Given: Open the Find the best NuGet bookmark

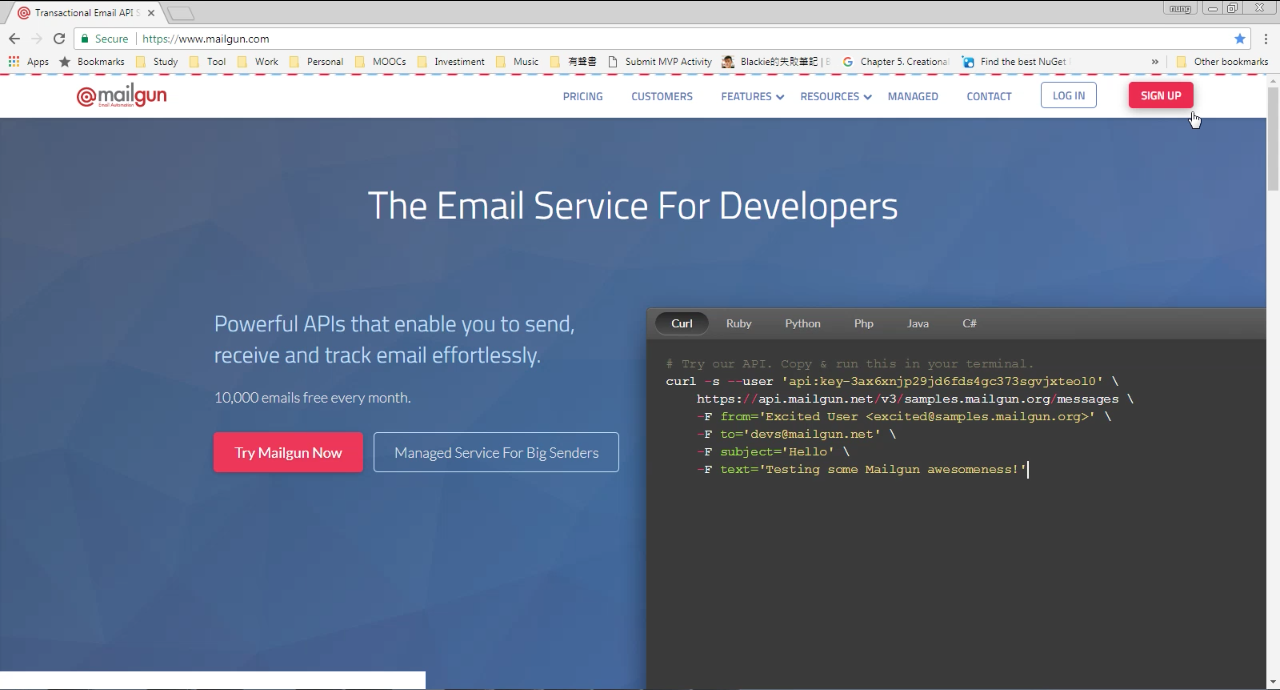Looking at the screenshot, I should coord(1014,62).
